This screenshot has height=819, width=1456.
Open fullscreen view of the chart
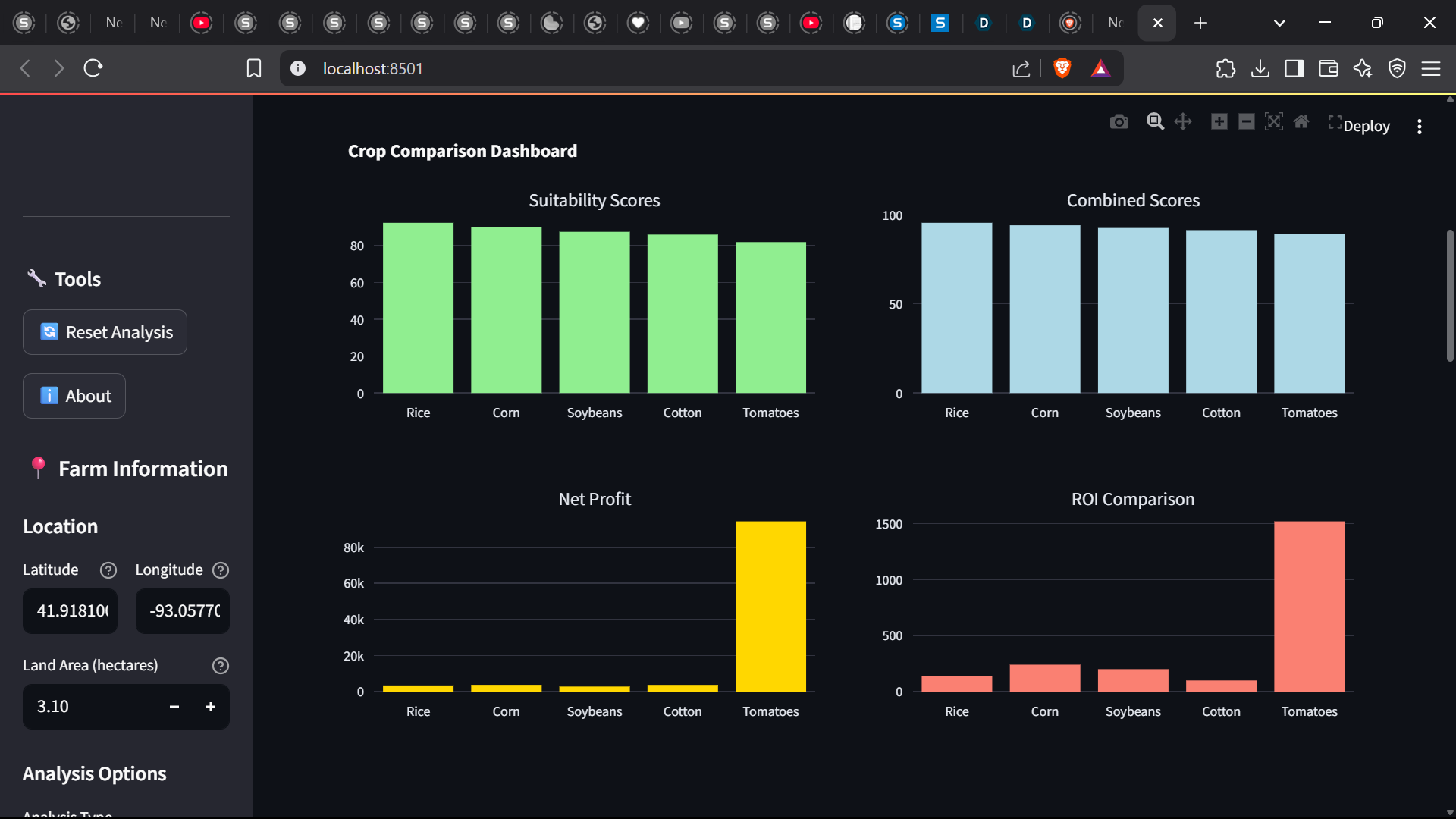coord(1334,122)
